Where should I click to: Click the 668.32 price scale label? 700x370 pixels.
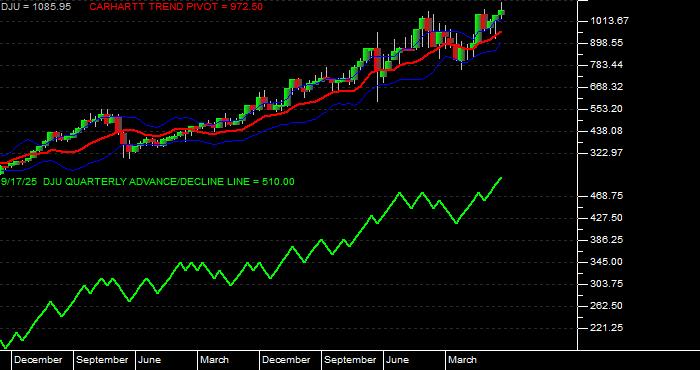(x=603, y=87)
